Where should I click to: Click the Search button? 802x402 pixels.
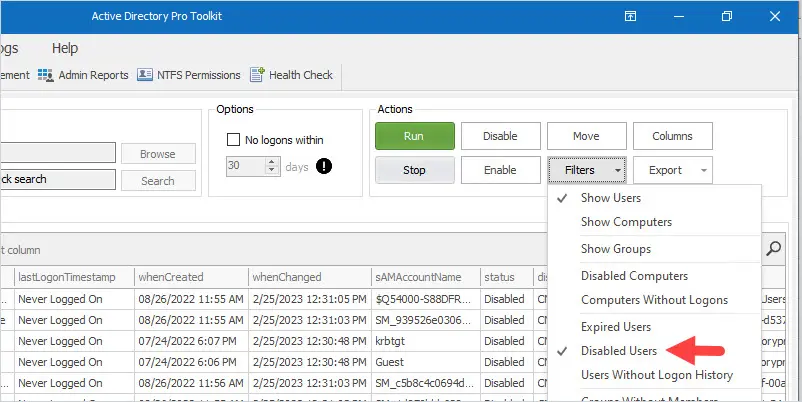point(158,181)
